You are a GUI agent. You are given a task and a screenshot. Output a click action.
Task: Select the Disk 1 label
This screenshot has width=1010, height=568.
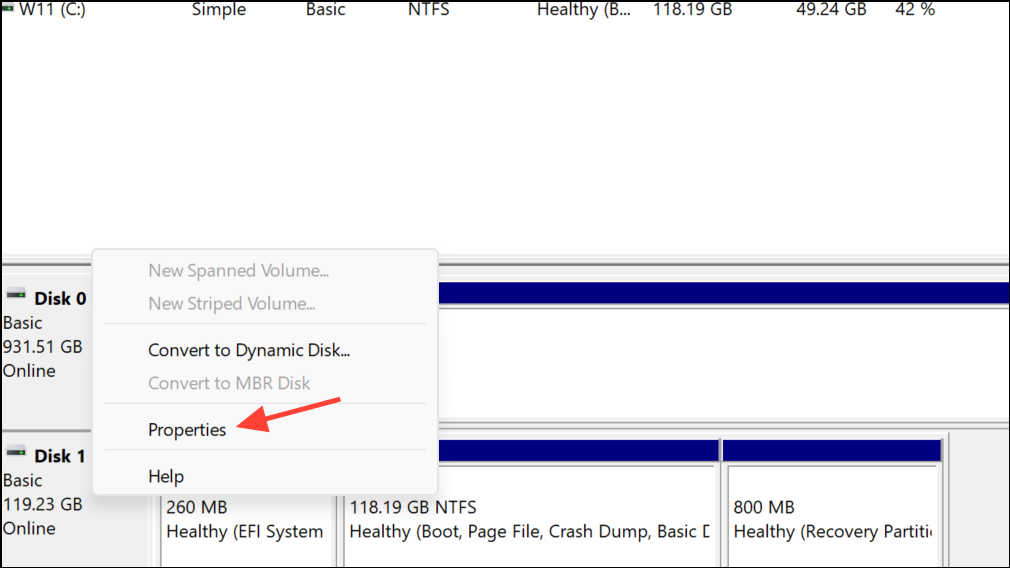[x=60, y=456]
